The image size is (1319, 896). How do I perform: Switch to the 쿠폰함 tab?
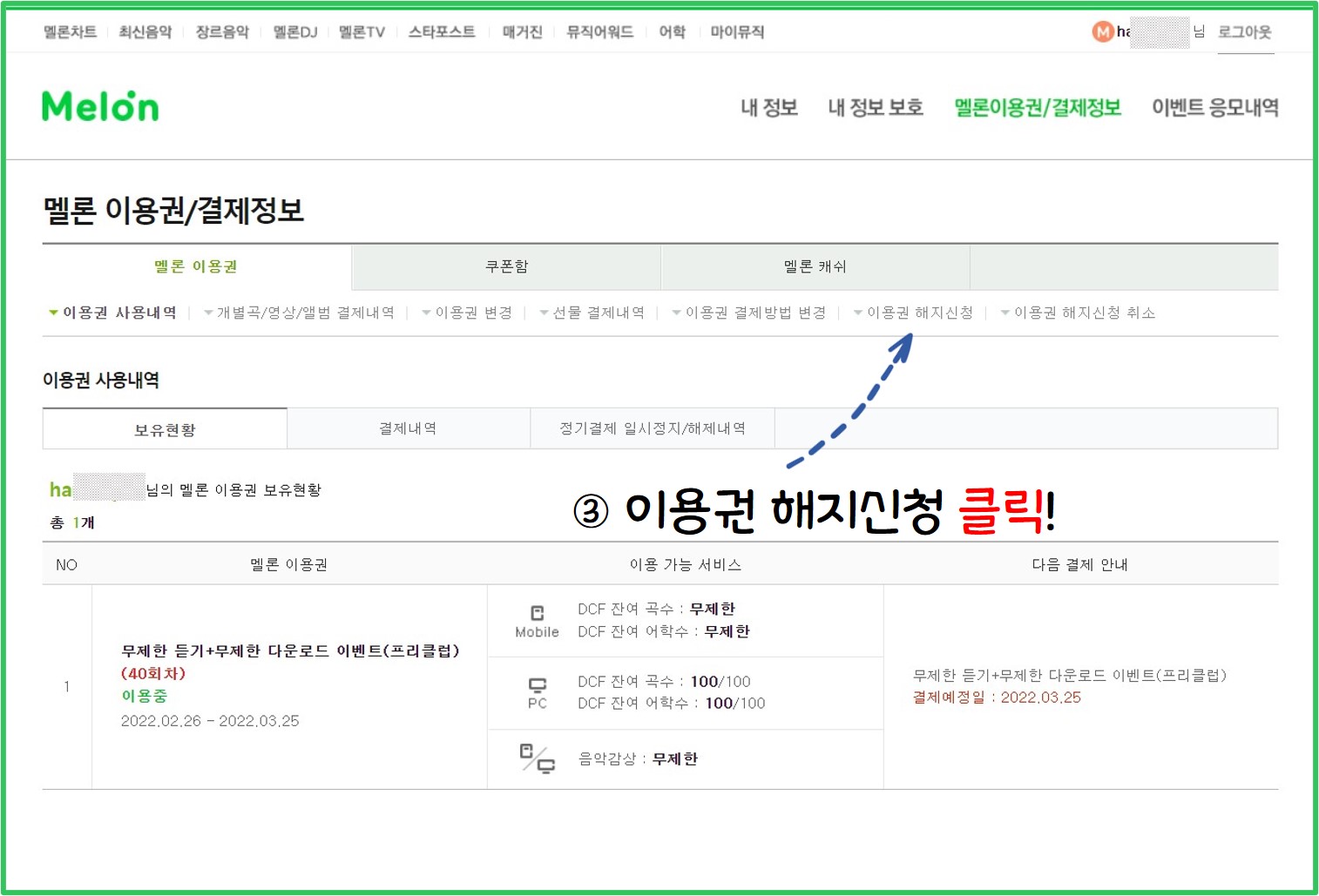(x=507, y=266)
